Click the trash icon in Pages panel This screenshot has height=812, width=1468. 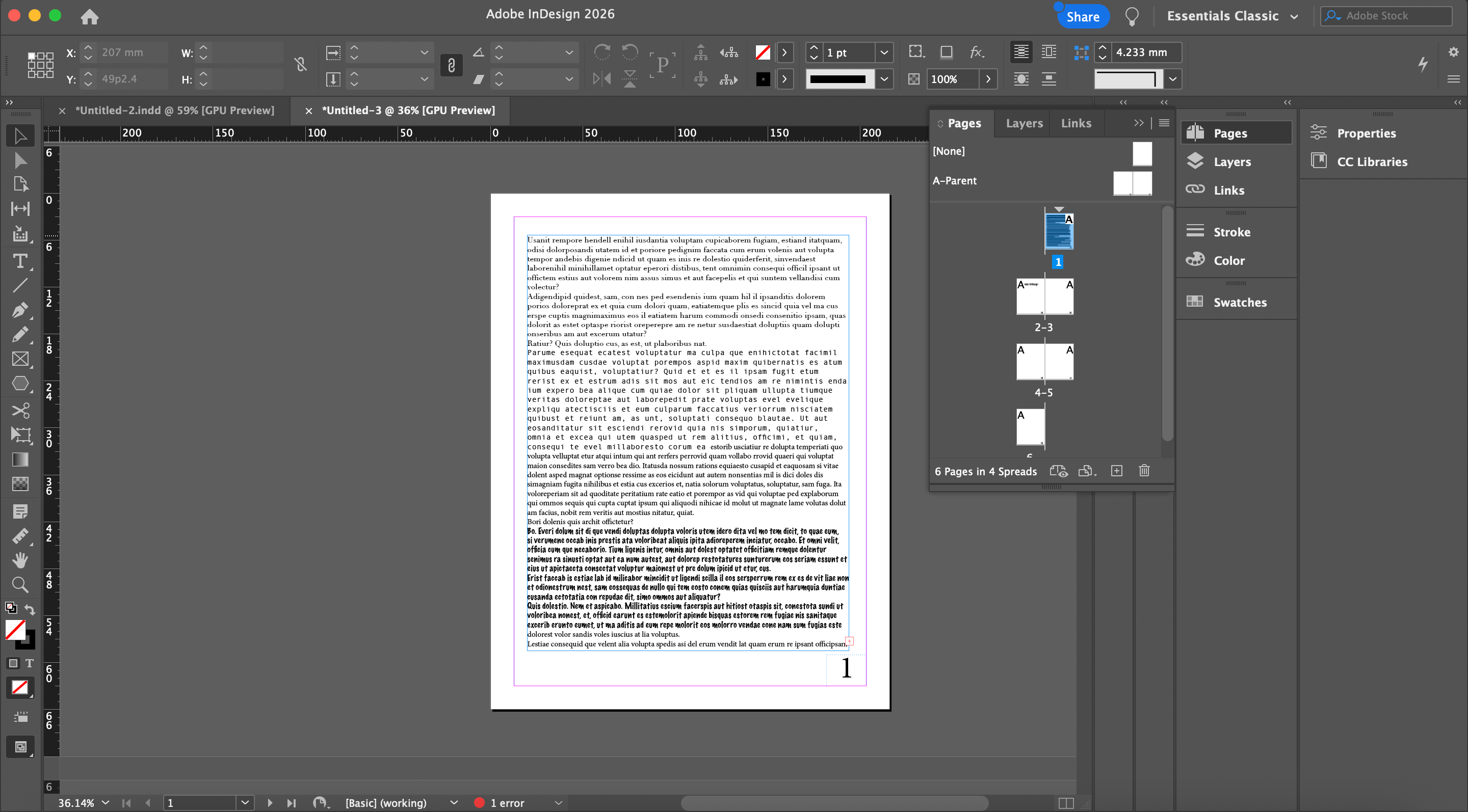click(x=1144, y=471)
